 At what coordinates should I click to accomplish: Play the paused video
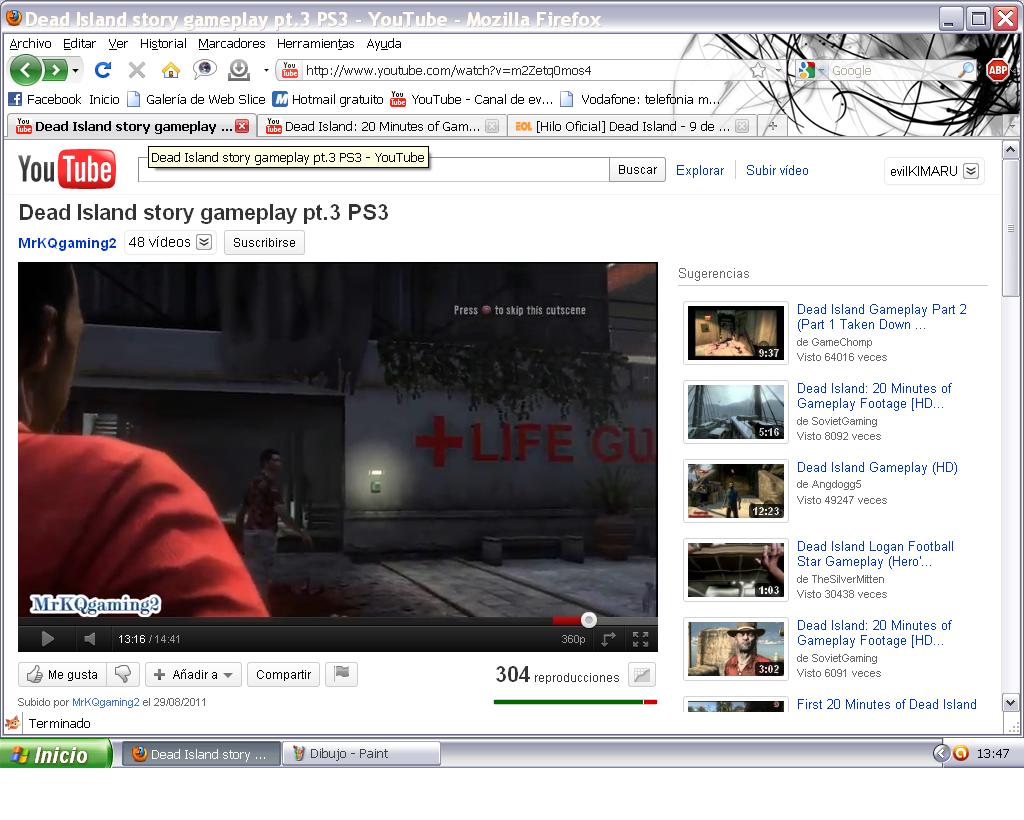[47, 639]
